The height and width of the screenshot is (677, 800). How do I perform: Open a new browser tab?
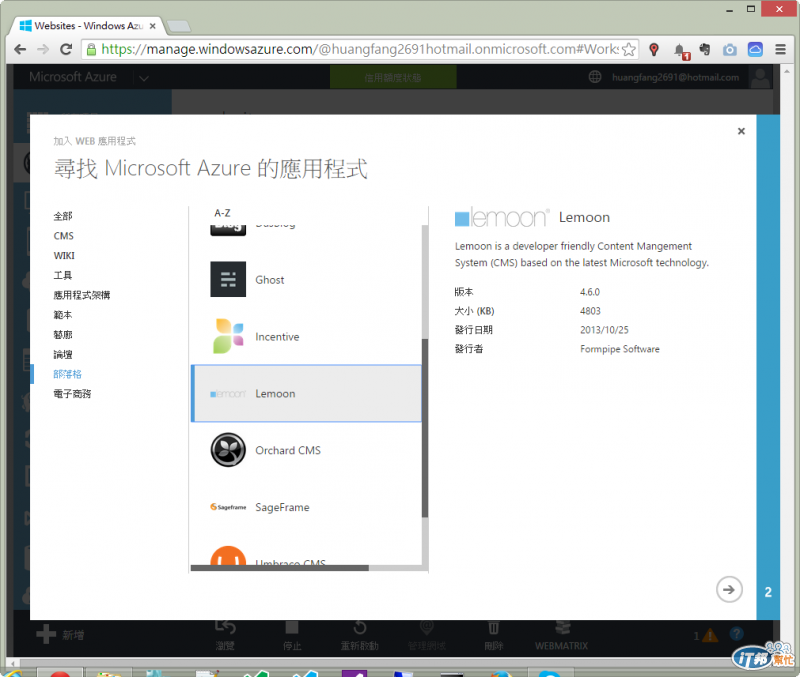click(179, 26)
